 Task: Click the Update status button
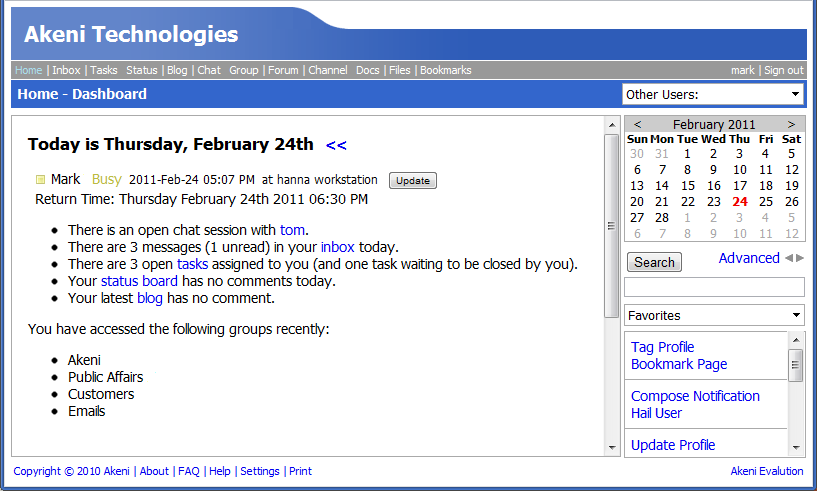click(x=413, y=180)
